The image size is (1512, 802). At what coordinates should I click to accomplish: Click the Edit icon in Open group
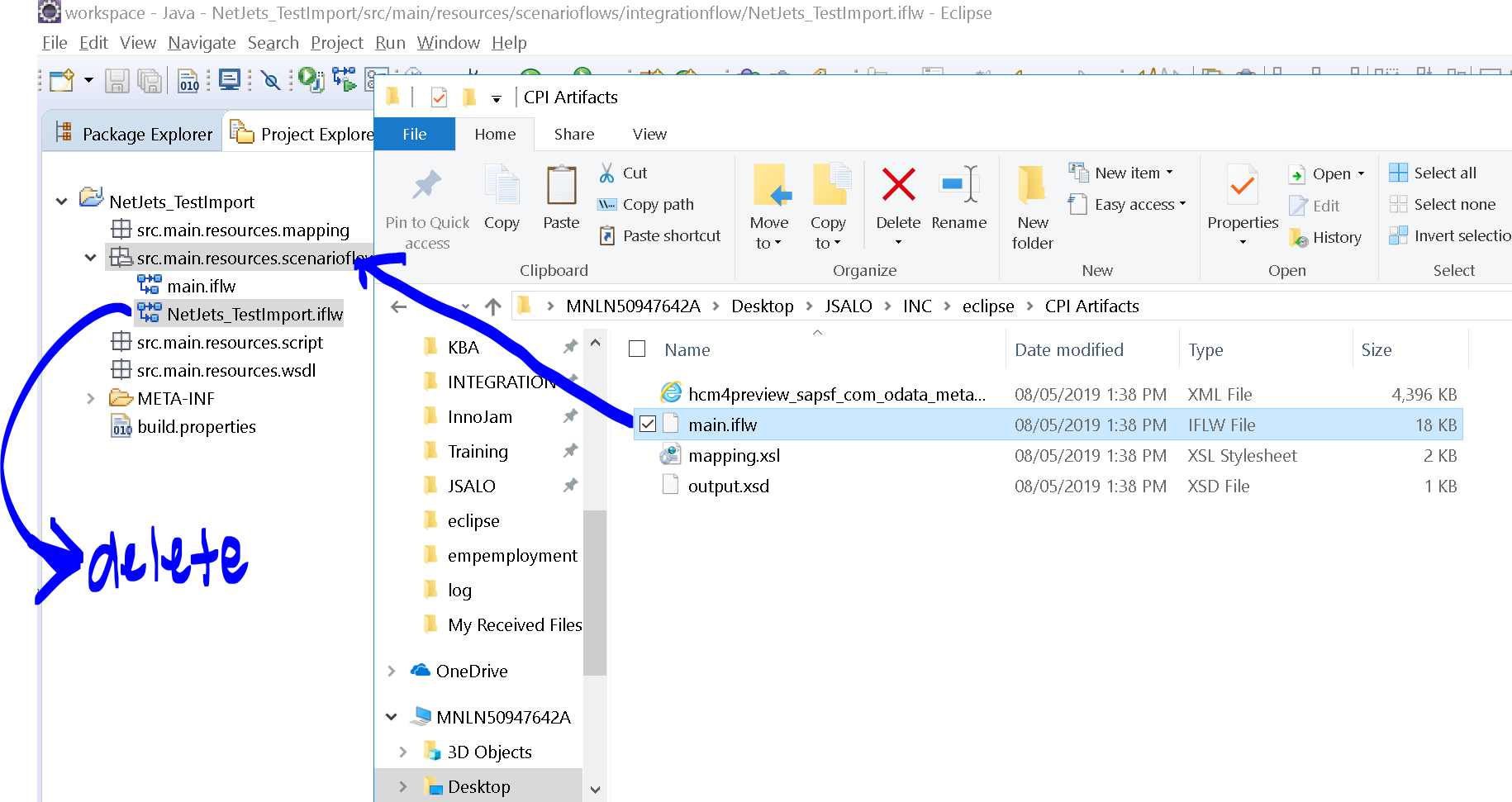coord(1298,206)
